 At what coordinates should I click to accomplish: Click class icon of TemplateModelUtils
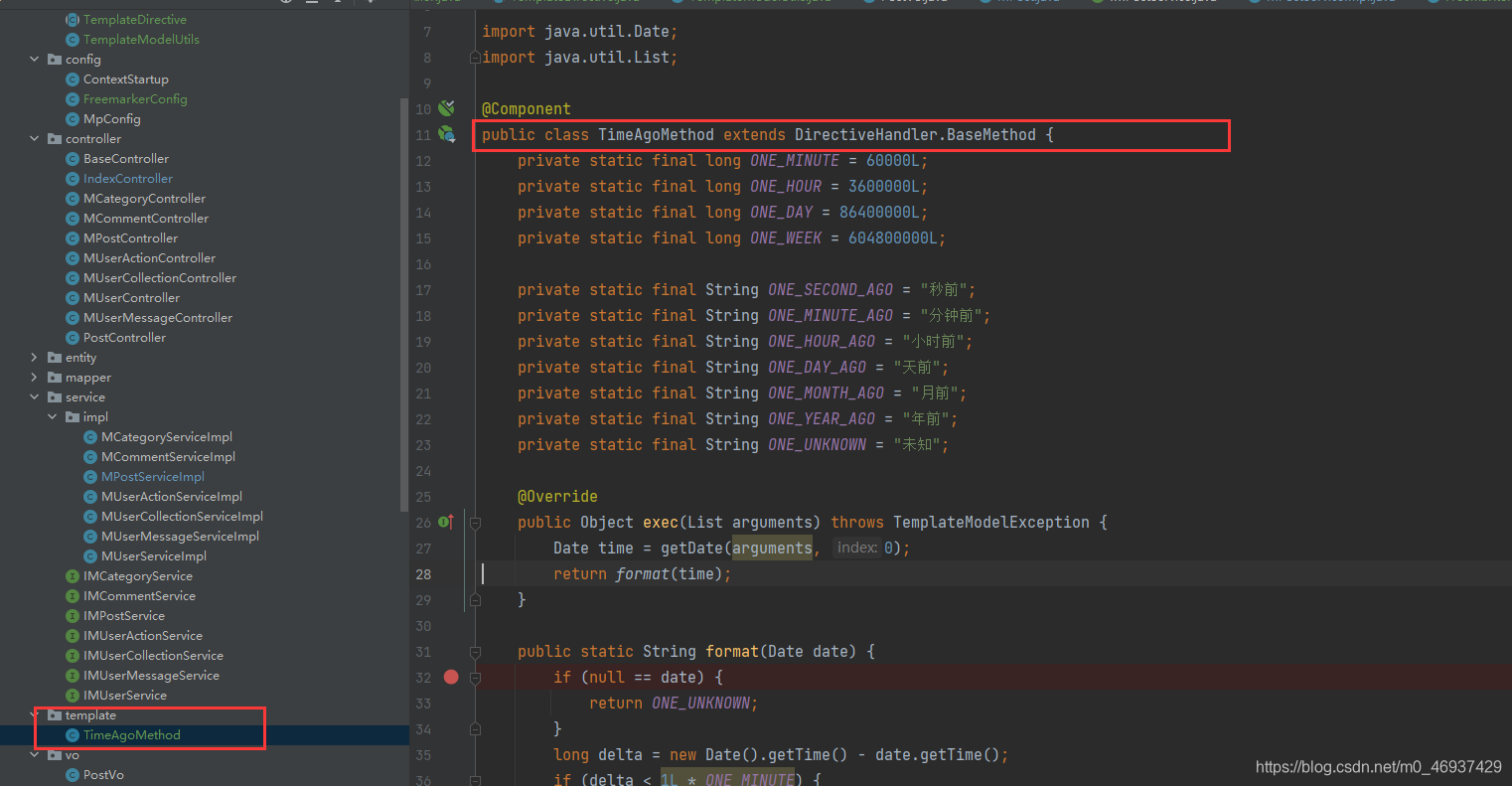pyautogui.click(x=73, y=40)
